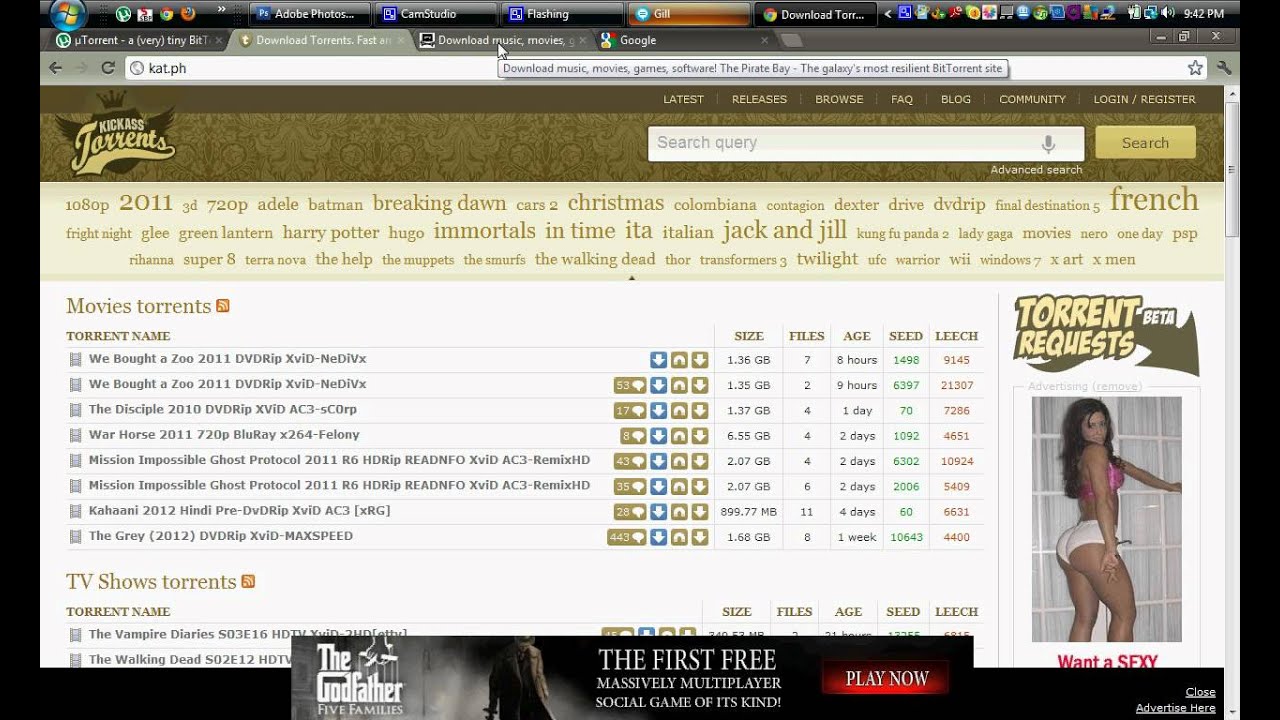
Task: Sort movies by the SEED column header
Action: (906, 336)
